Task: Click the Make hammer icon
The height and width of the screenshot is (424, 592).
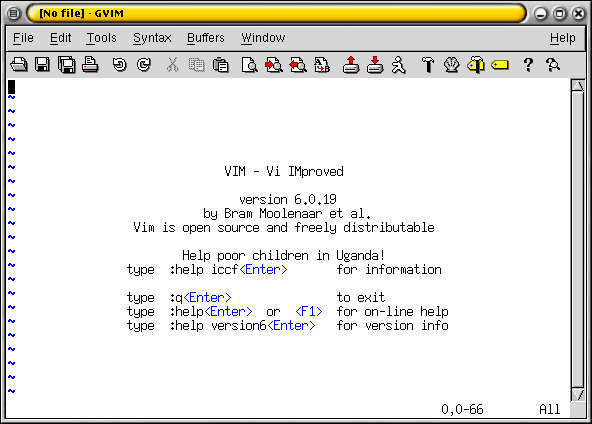Action: click(x=428, y=65)
